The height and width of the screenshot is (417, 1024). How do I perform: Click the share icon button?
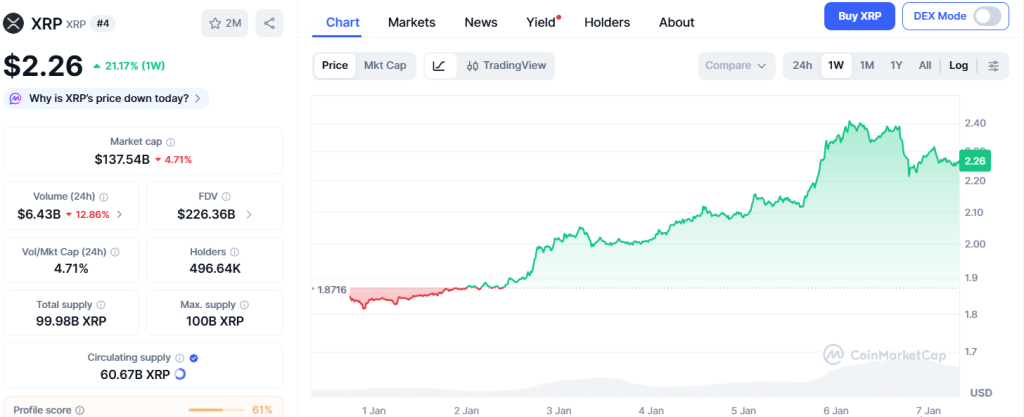(x=268, y=23)
